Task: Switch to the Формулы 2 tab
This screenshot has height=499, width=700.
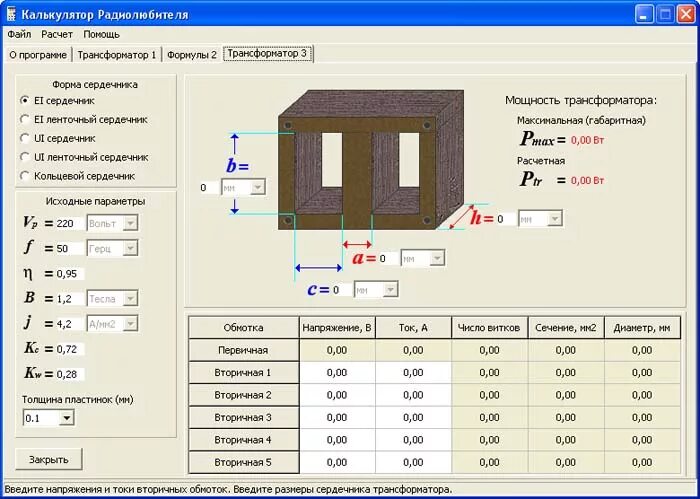Action: click(x=192, y=55)
